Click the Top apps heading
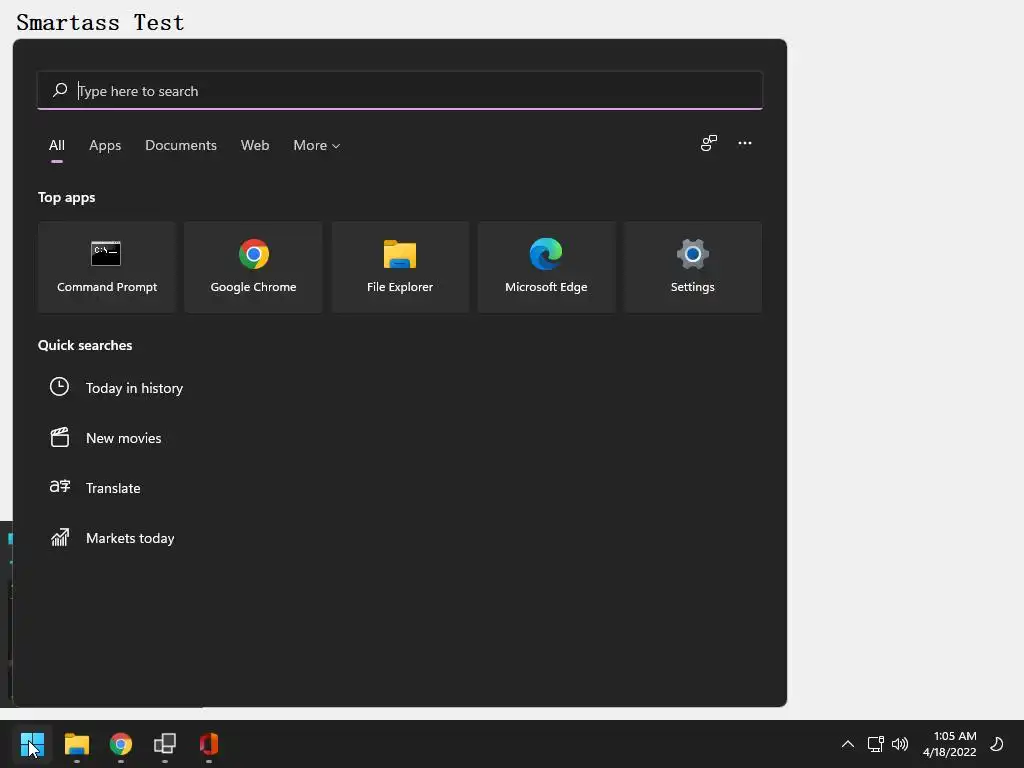Viewport: 1024px width, 768px height. (66, 198)
